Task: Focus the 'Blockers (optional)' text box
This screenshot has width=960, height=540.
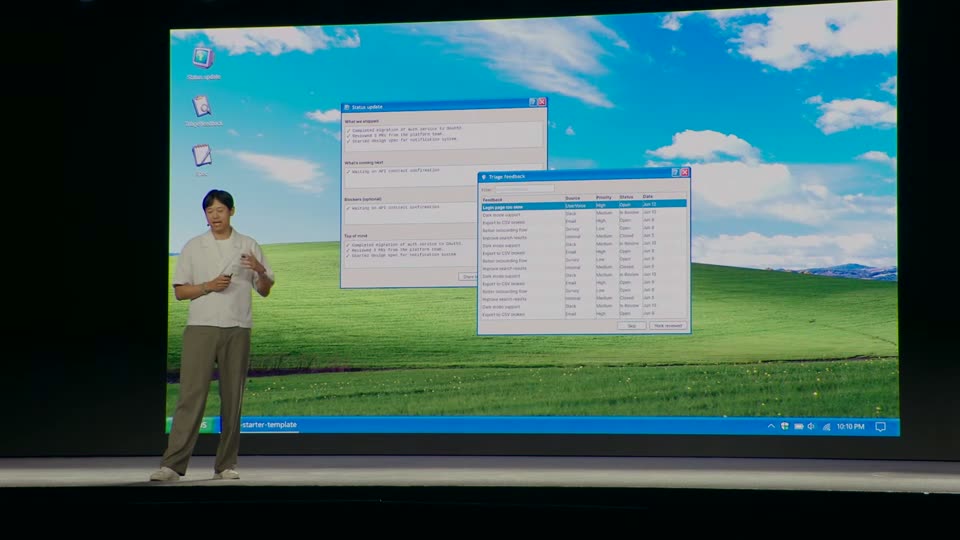Action: pos(411,213)
